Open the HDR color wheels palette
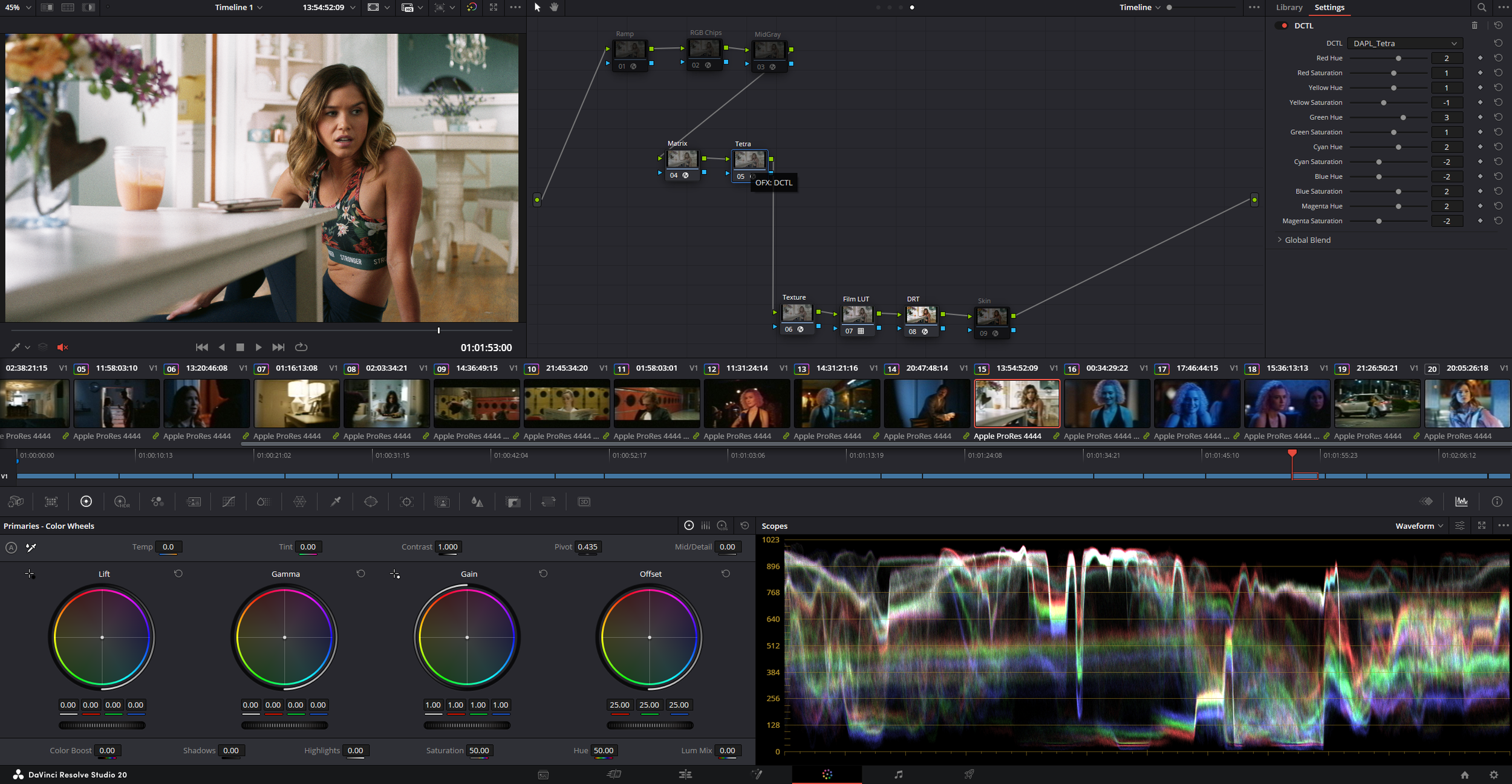 121,502
